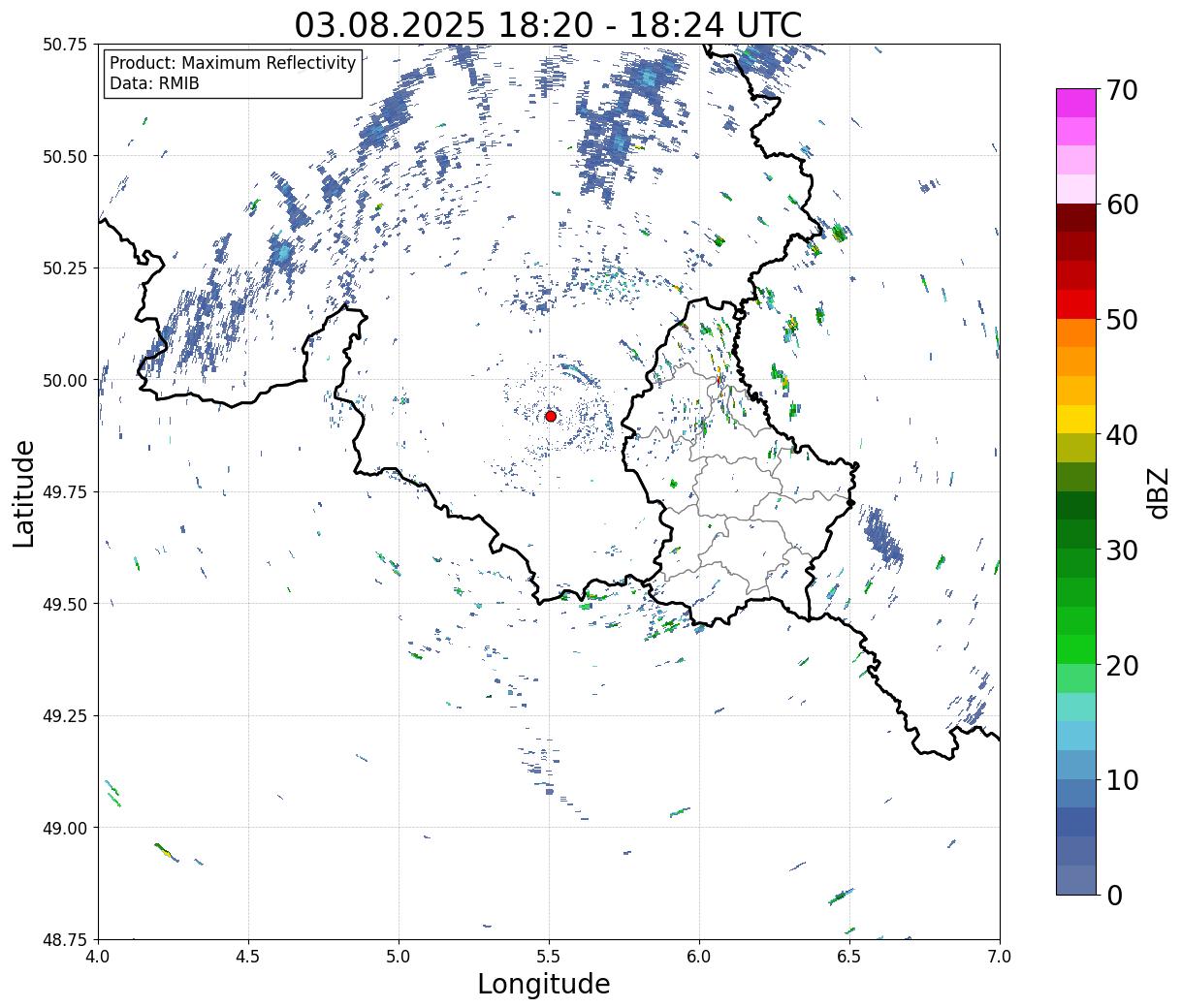Click latitude tick label 49.50
Image resolution: width=1182 pixels, height=1008 pixels.
click(65, 604)
